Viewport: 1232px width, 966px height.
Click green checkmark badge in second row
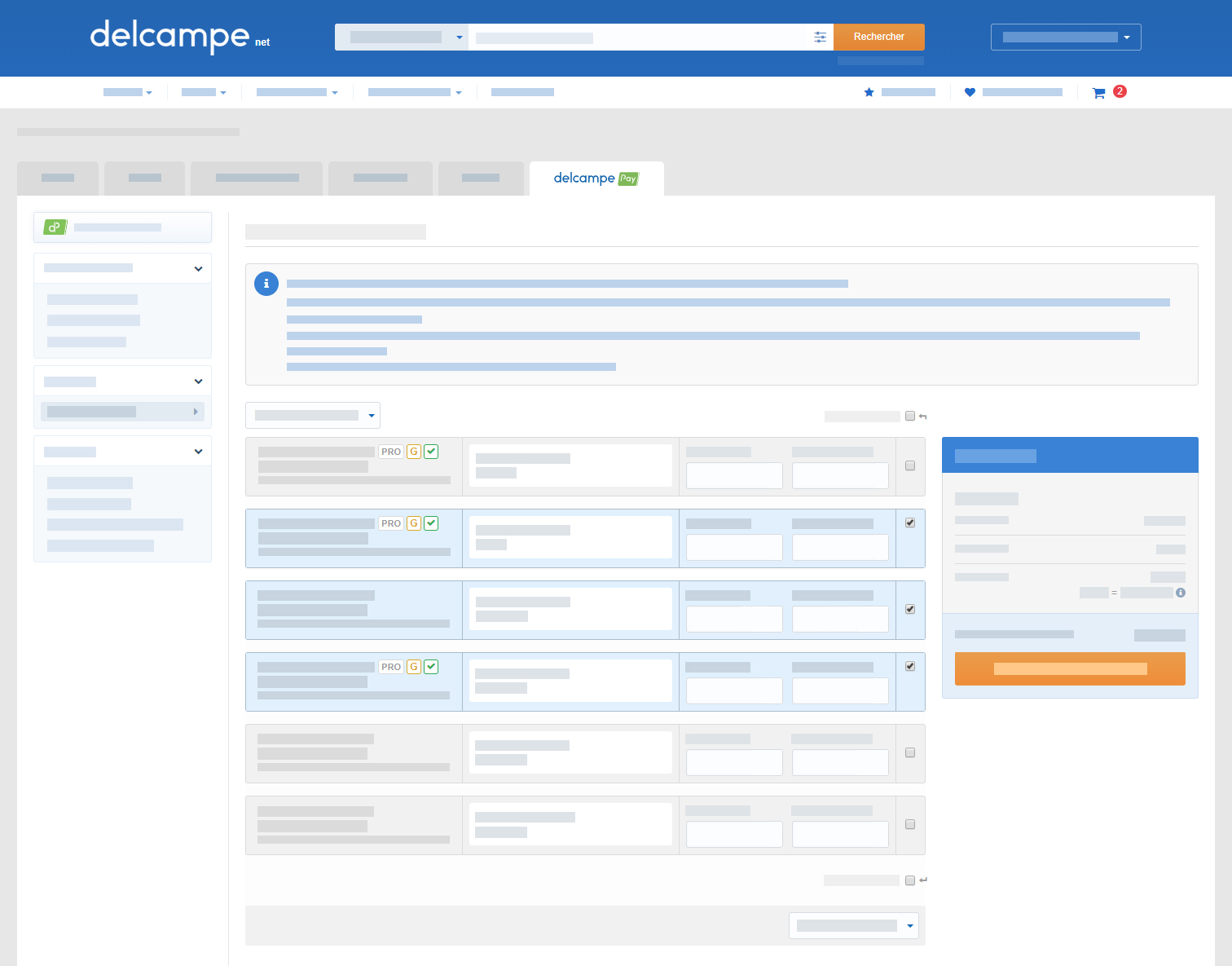coord(431,523)
